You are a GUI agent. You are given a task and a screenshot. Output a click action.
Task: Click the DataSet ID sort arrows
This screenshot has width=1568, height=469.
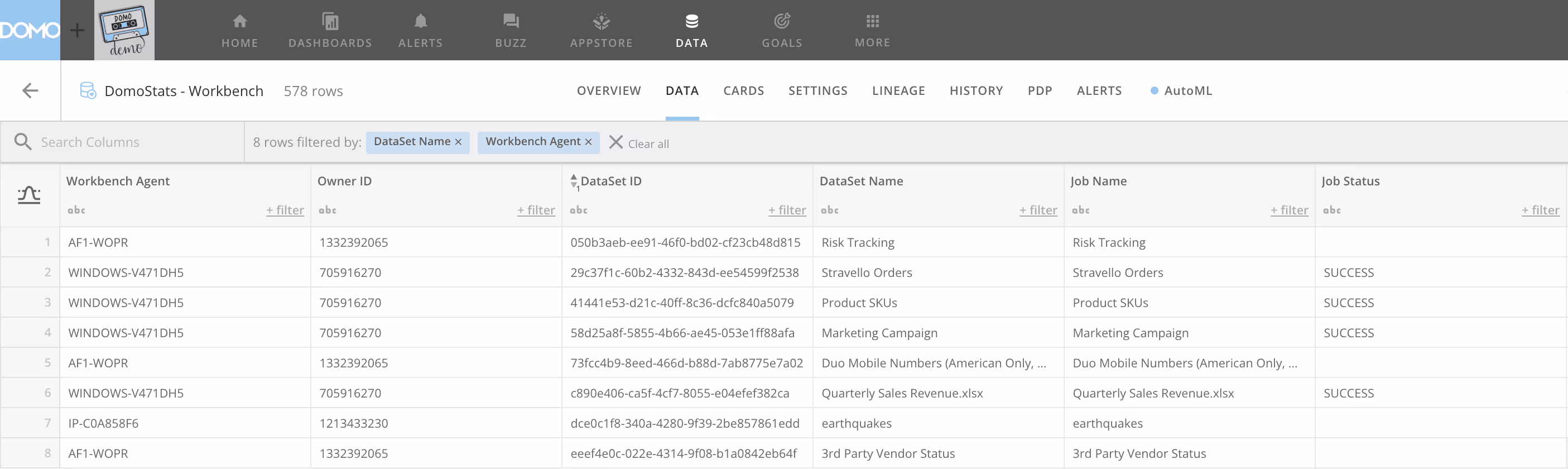[574, 181]
